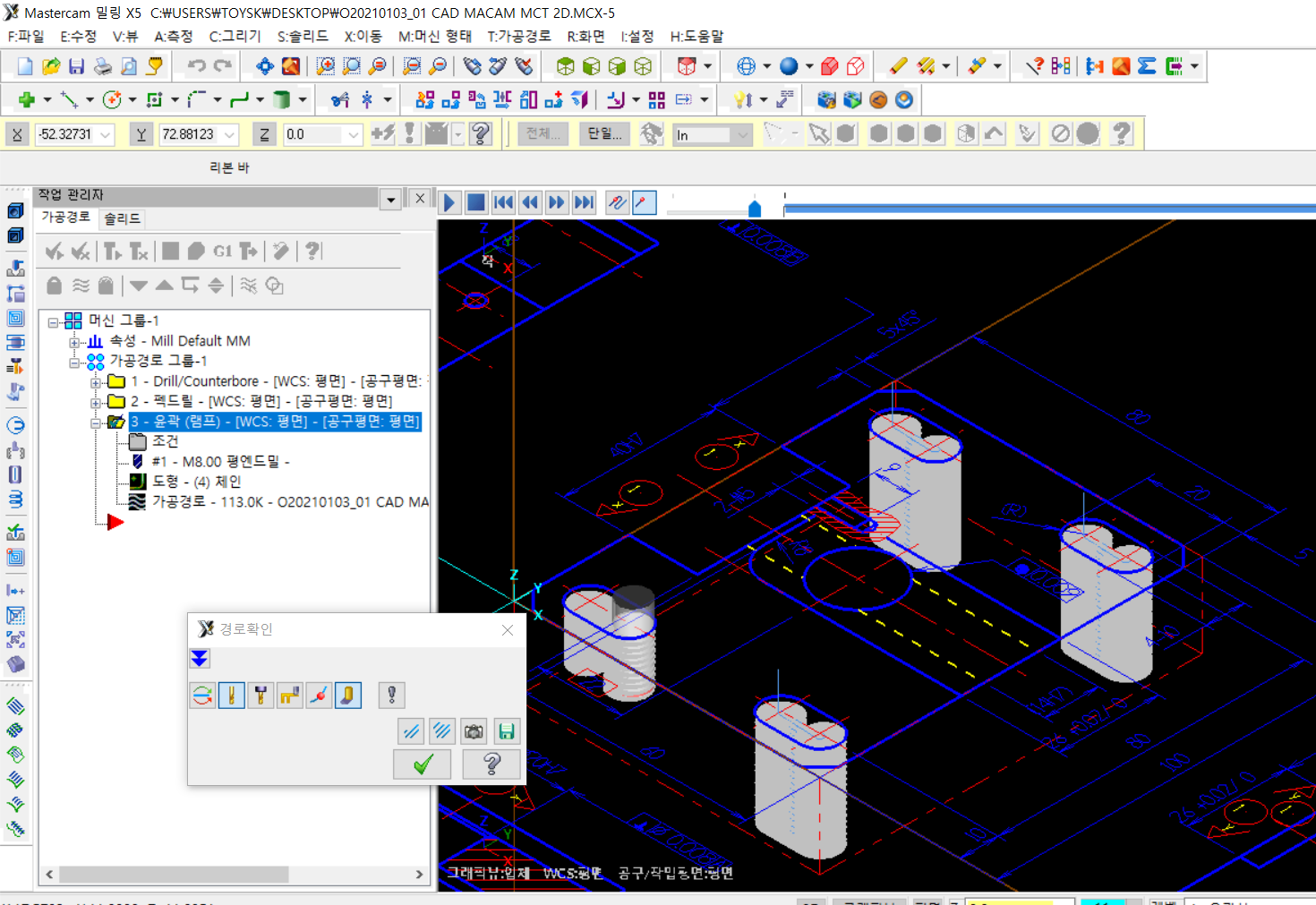The width and height of the screenshot is (1316, 905).
Task: Toggle tool display in backplot dialog
Action: 232,695
